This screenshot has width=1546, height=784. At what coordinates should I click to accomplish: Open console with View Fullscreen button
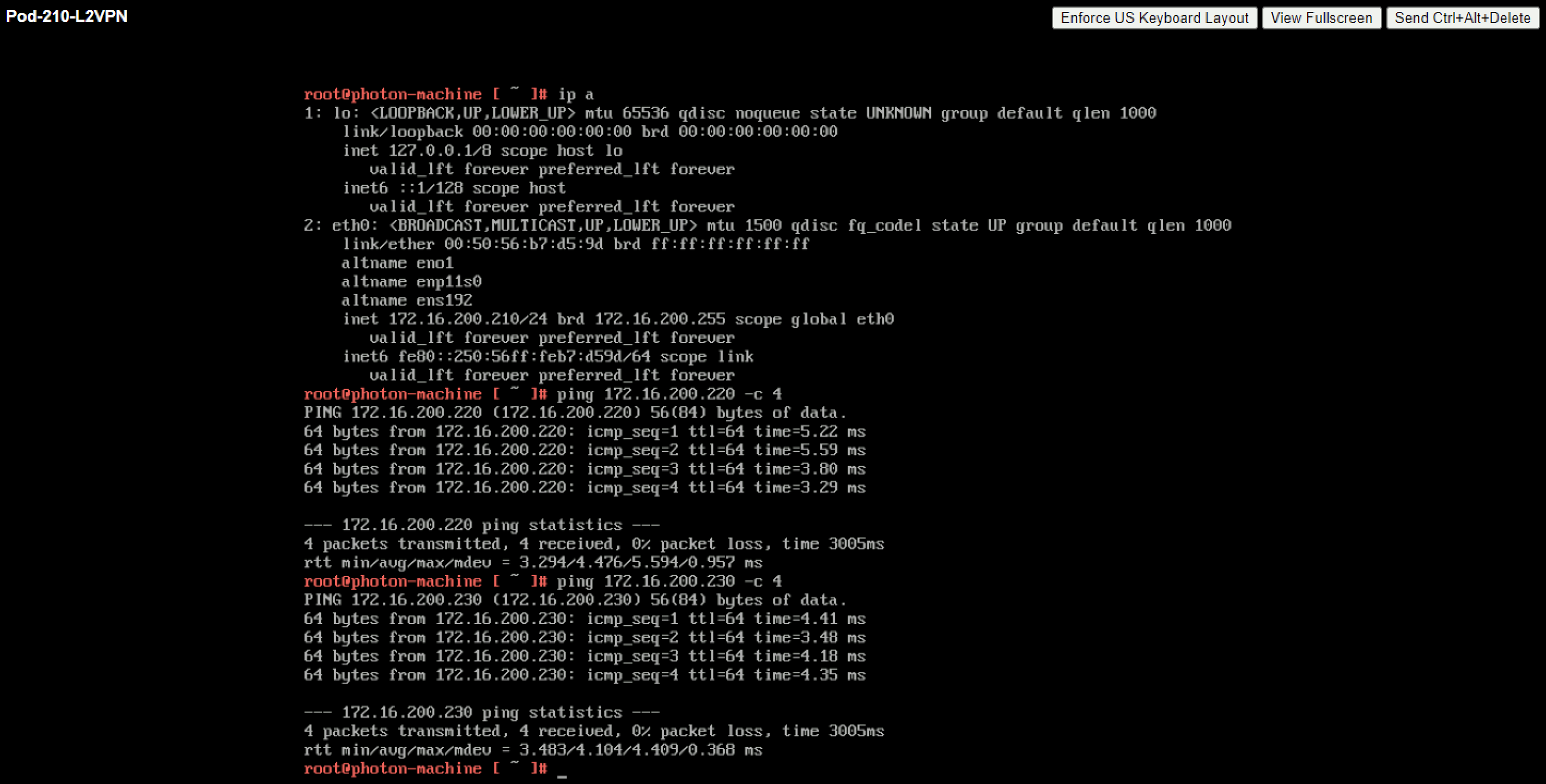(1321, 18)
